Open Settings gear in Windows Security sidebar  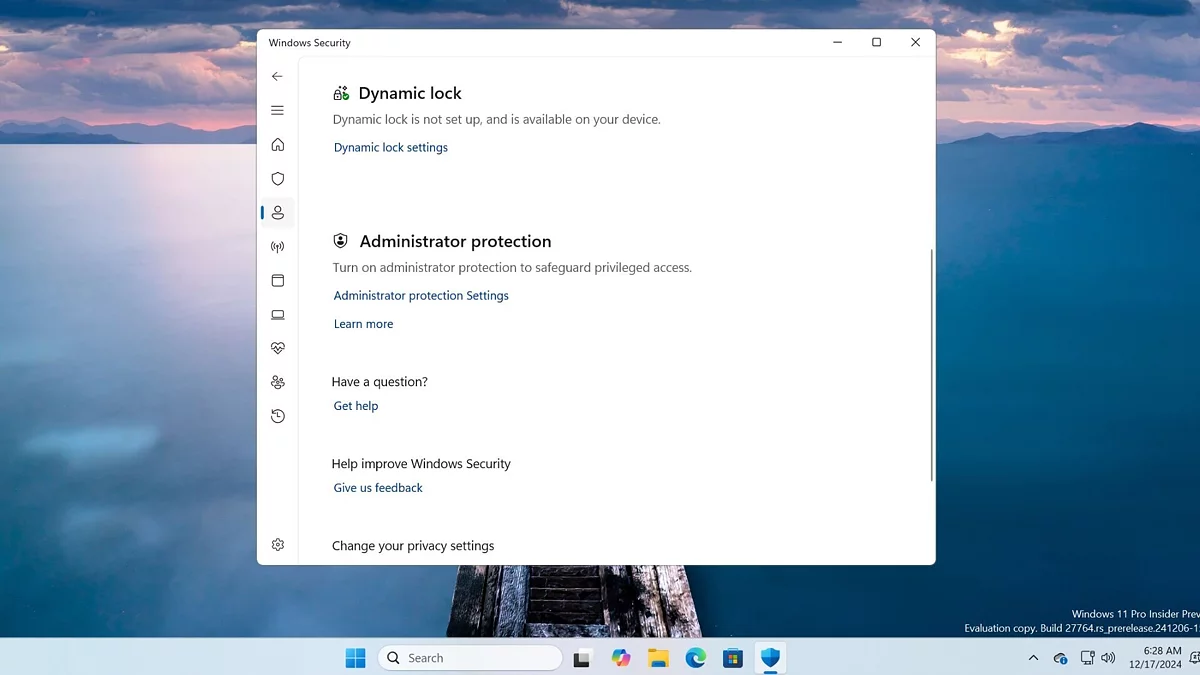277,545
